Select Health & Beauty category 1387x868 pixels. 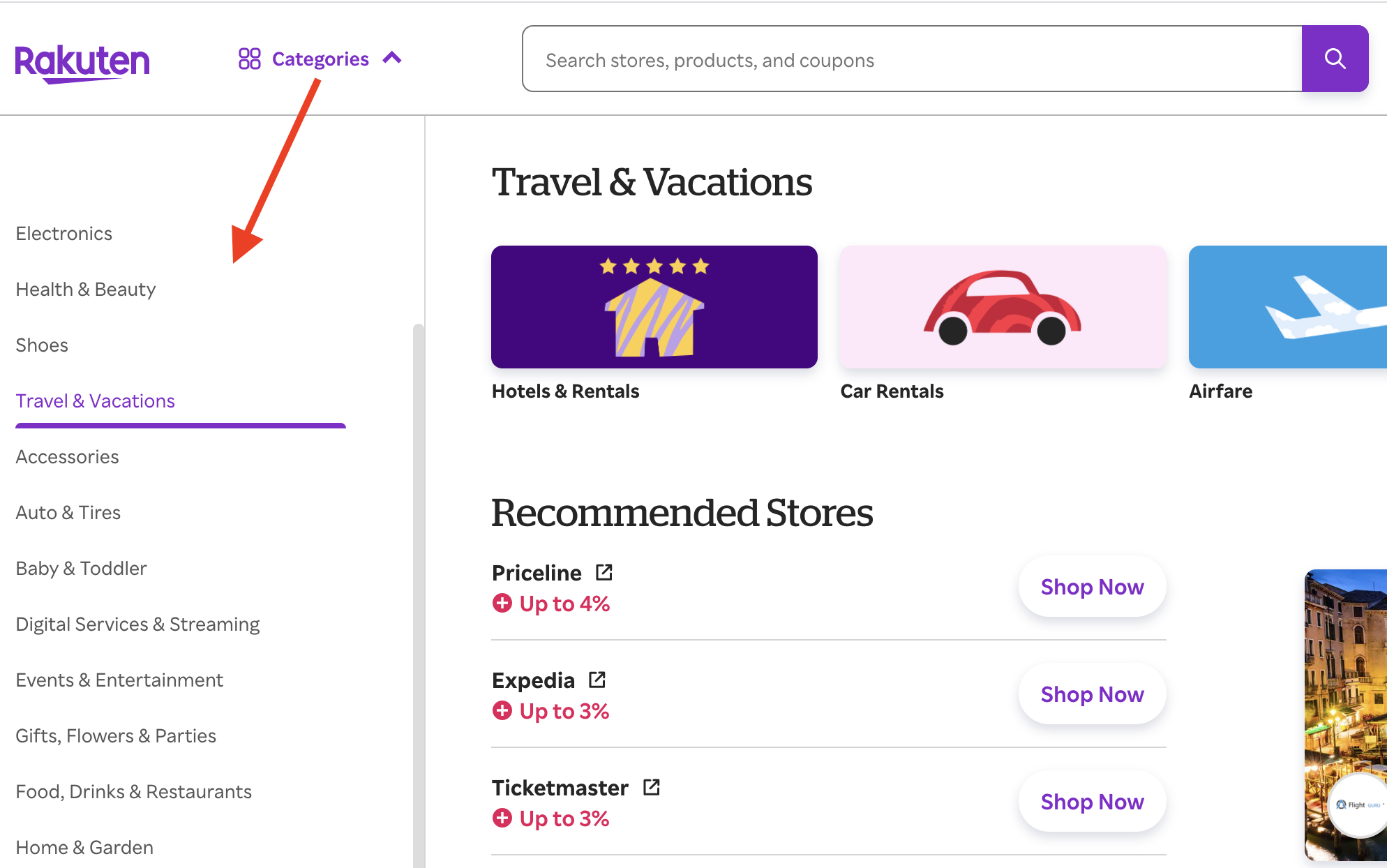86,290
